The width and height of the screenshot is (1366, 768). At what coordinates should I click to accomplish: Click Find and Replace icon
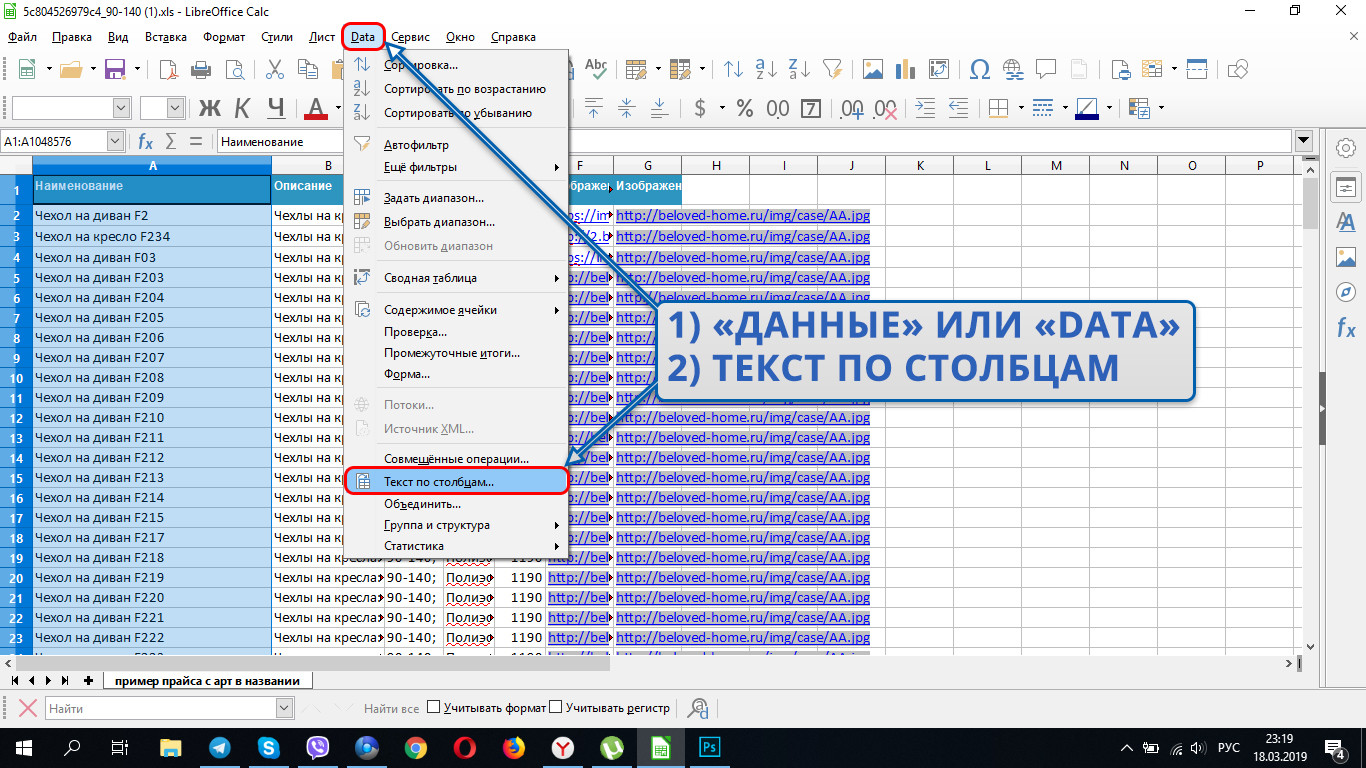click(x=698, y=708)
